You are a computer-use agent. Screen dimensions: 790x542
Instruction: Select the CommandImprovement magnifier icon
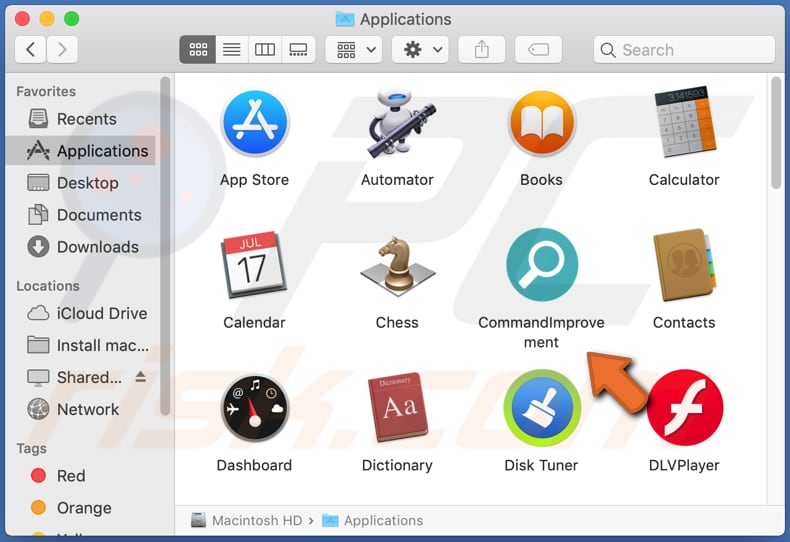(x=542, y=265)
